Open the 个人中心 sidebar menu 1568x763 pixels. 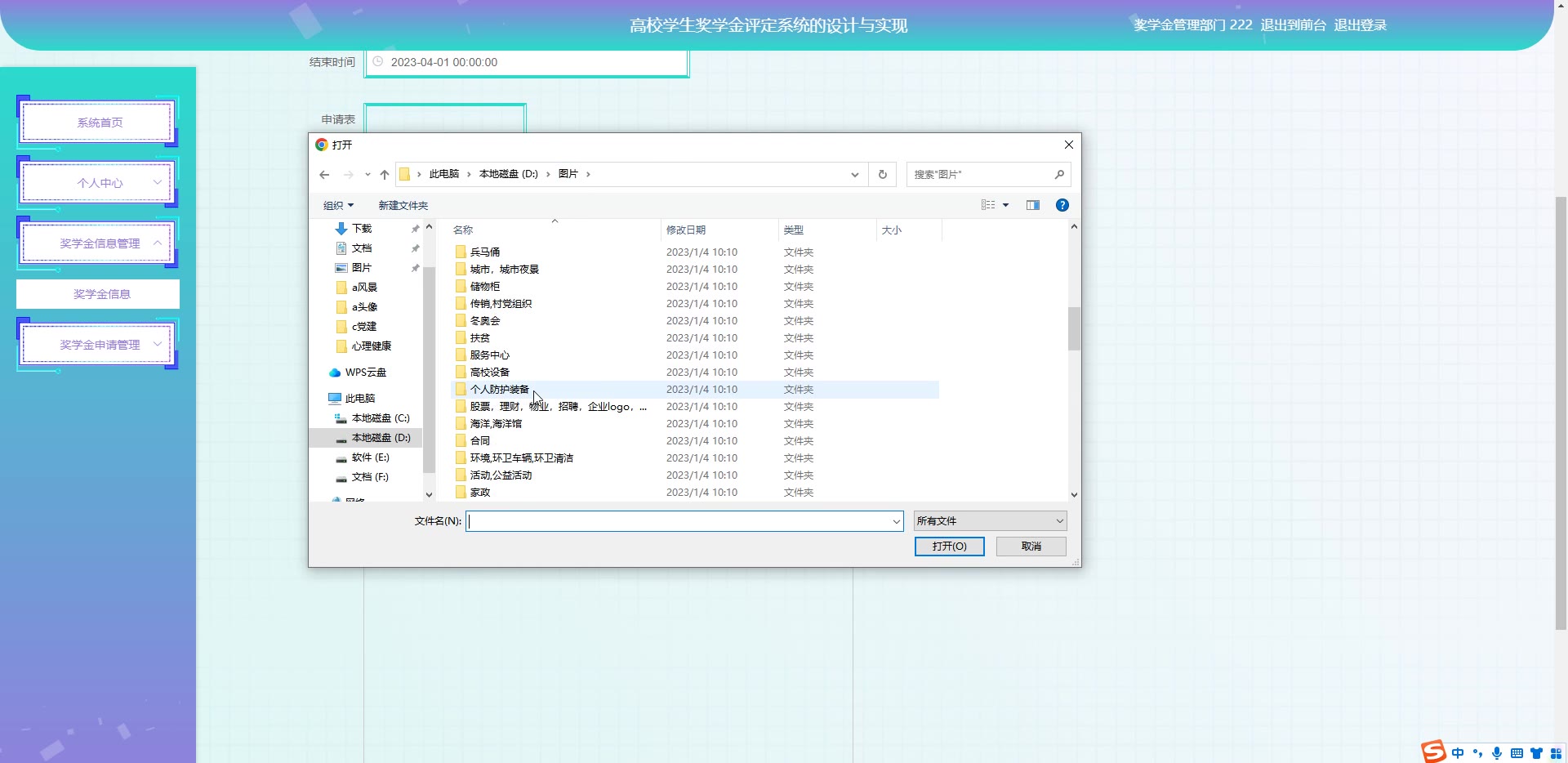(99, 183)
